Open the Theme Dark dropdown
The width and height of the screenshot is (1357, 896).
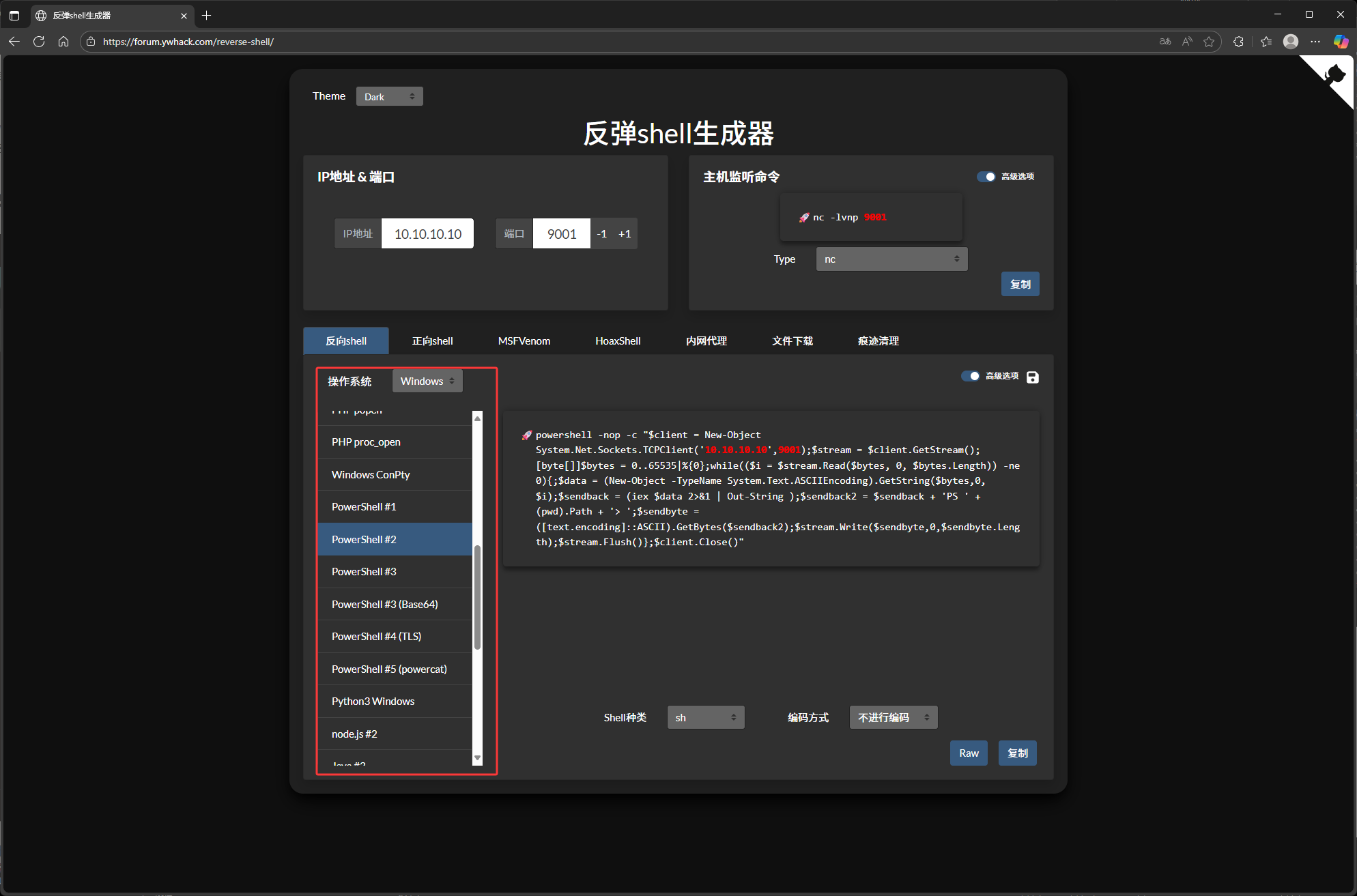coord(389,96)
